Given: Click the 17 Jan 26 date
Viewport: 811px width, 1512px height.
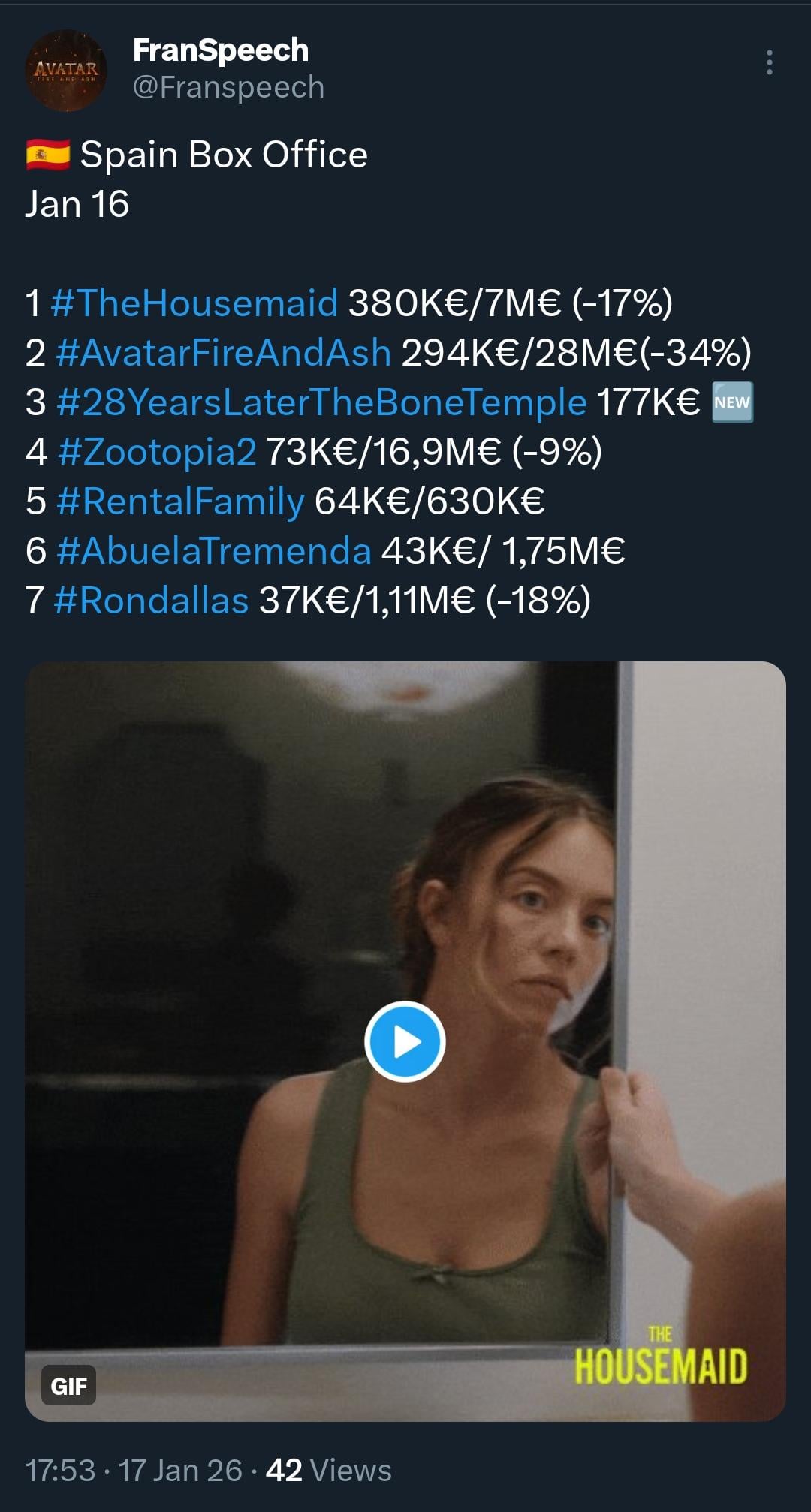Looking at the screenshot, I should pyautogui.click(x=180, y=1470).
